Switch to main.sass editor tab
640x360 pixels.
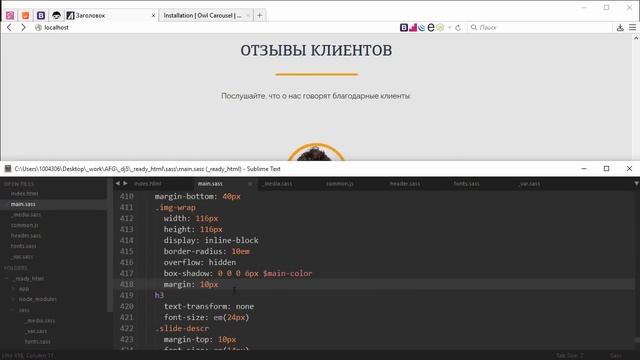210,184
